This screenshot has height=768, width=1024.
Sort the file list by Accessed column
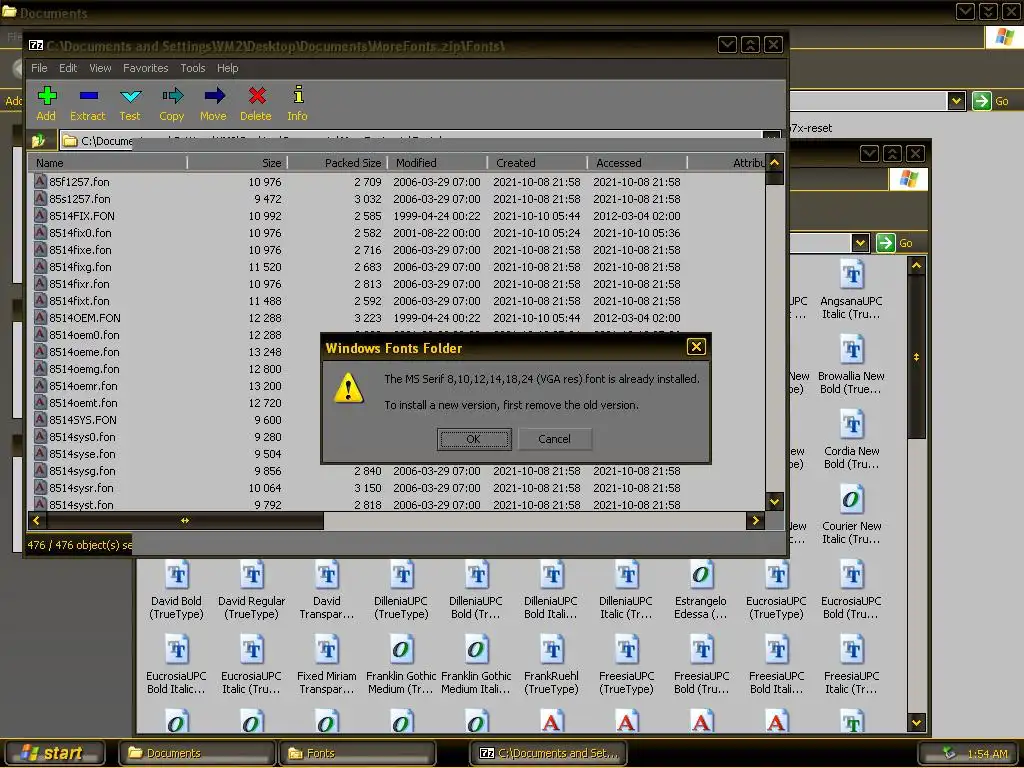pyautogui.click(x=637, y=163)
